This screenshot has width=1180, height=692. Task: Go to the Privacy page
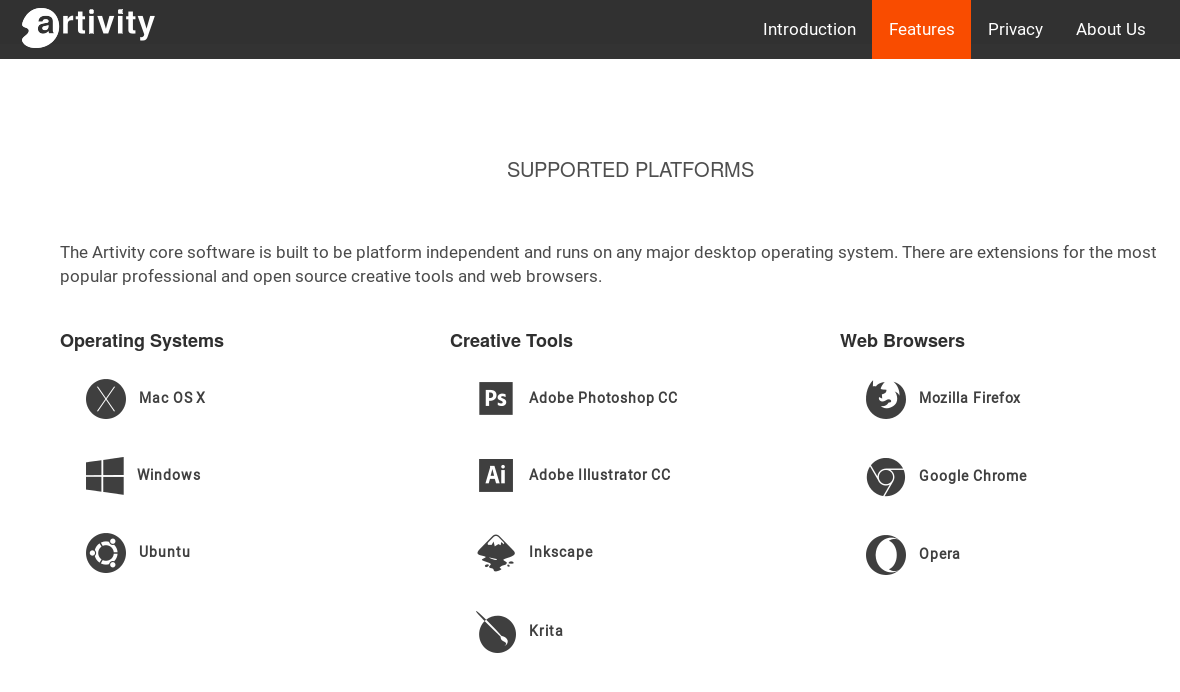click(x=1015, y=30)
